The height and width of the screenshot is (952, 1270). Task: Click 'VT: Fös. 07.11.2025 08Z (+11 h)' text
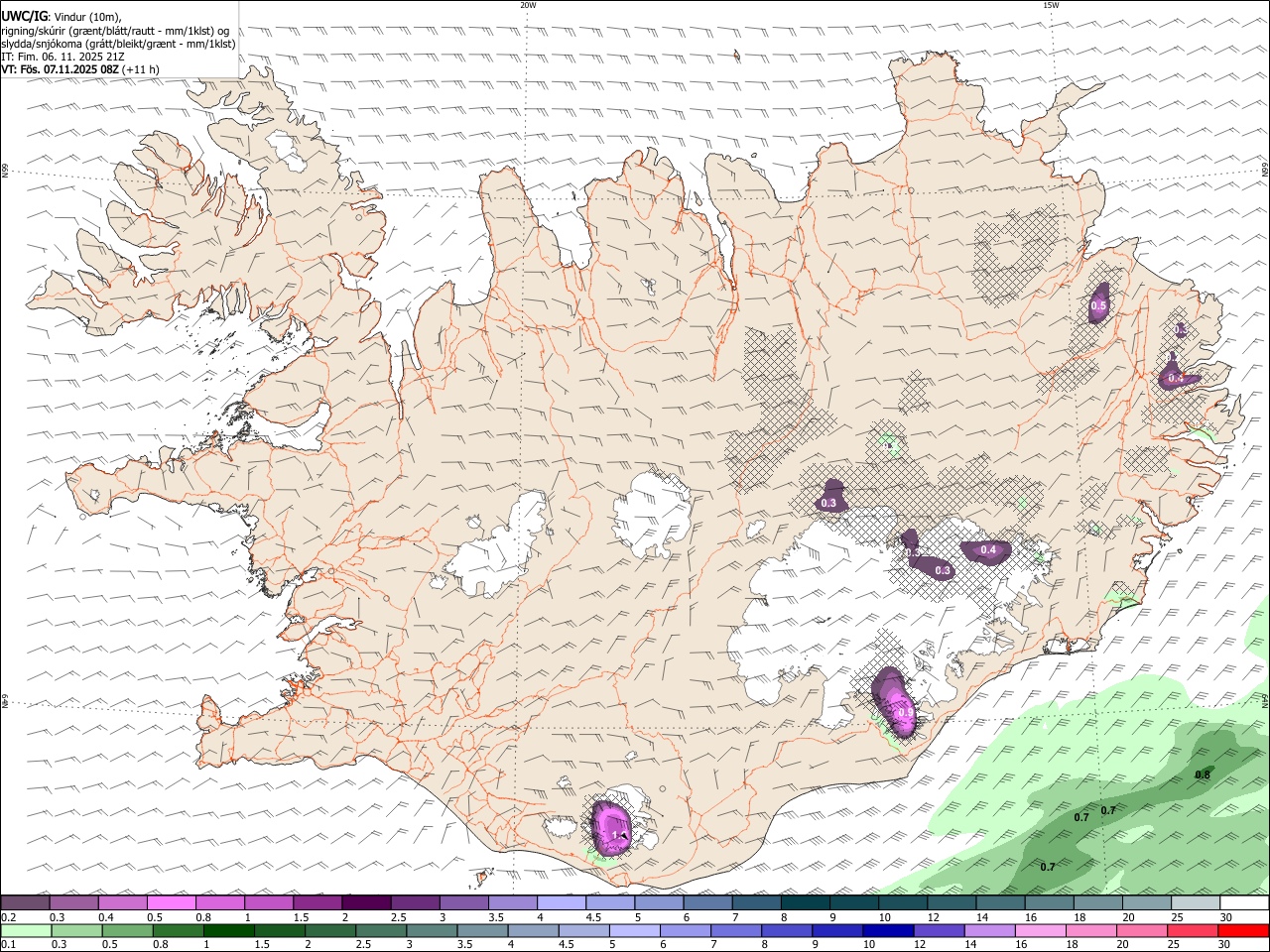pyautogui.click(x=80, y=69)
